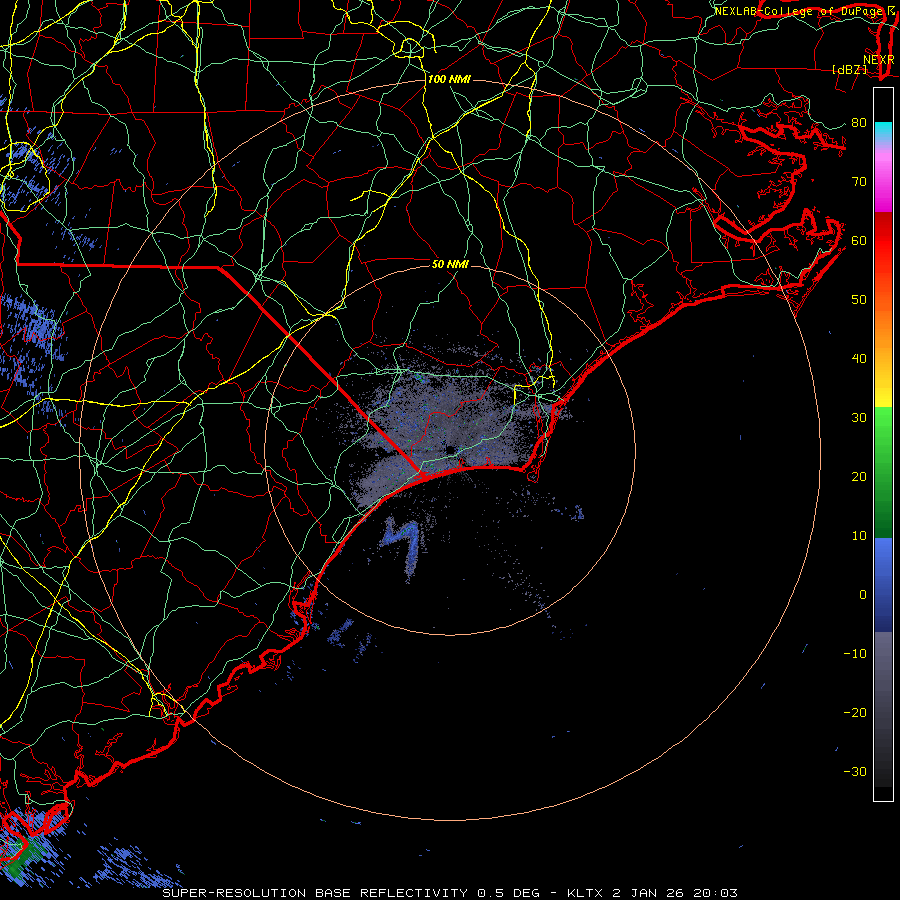
Task: Click the [dBZ] unit label
Action: tap(849, 69)
